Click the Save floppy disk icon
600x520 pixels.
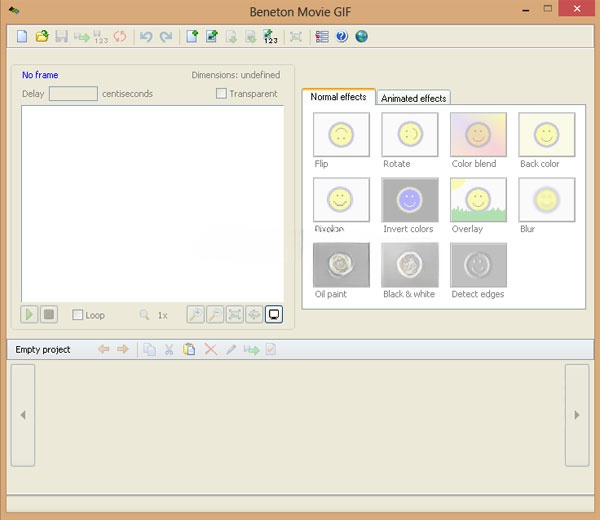[x=61, y=37]
